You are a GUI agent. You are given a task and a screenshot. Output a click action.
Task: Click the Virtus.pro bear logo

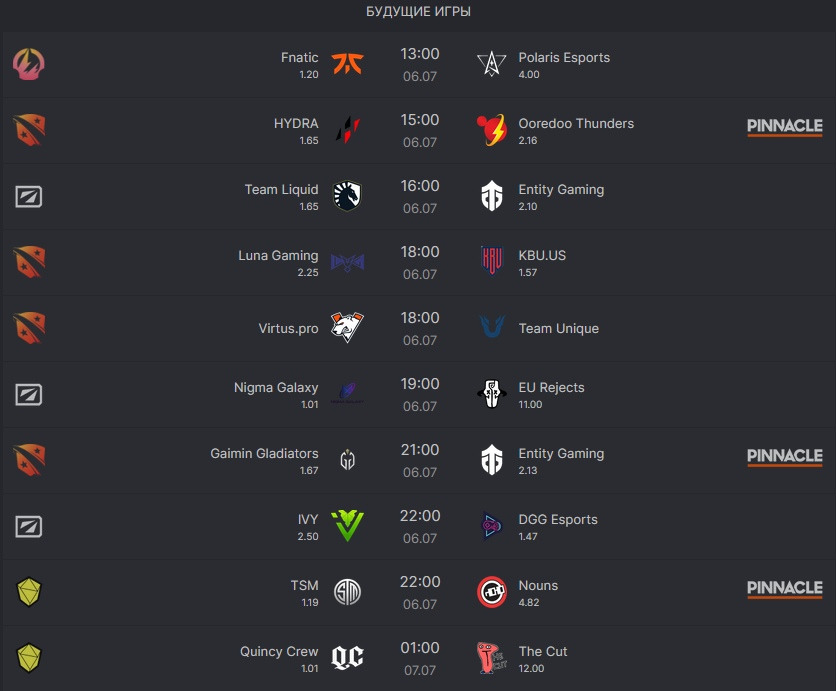(x=347, y=328)
